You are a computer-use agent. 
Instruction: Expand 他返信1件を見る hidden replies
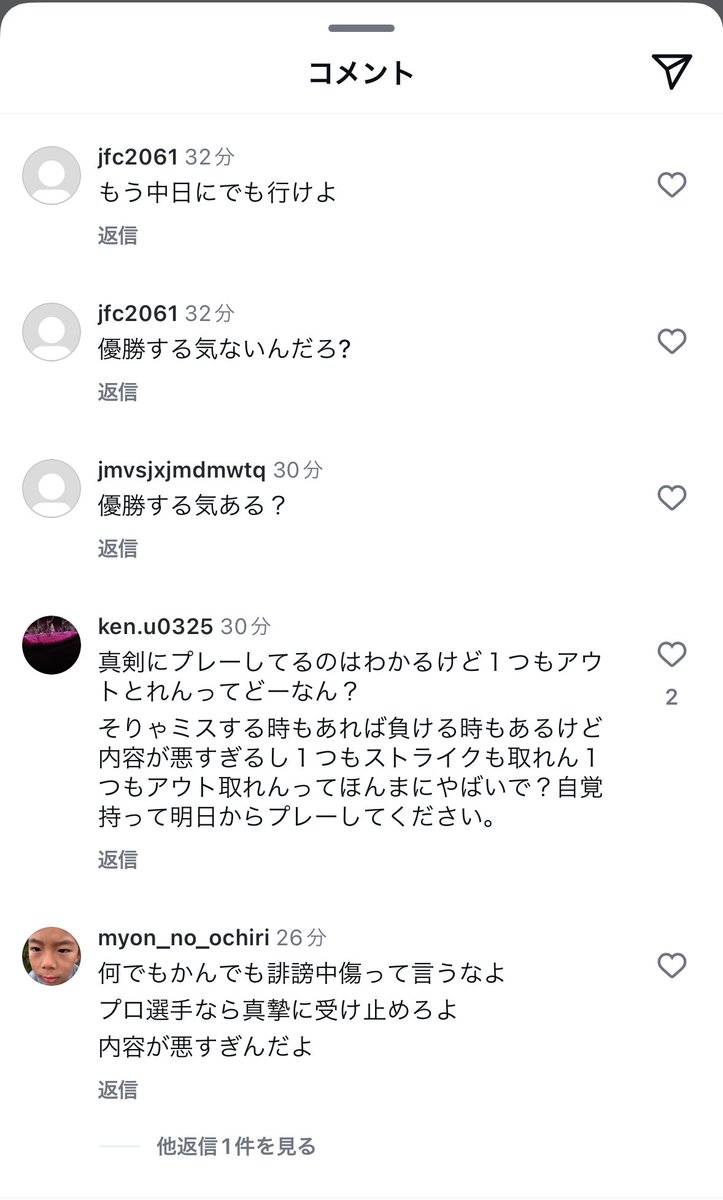coord(236,1146)
